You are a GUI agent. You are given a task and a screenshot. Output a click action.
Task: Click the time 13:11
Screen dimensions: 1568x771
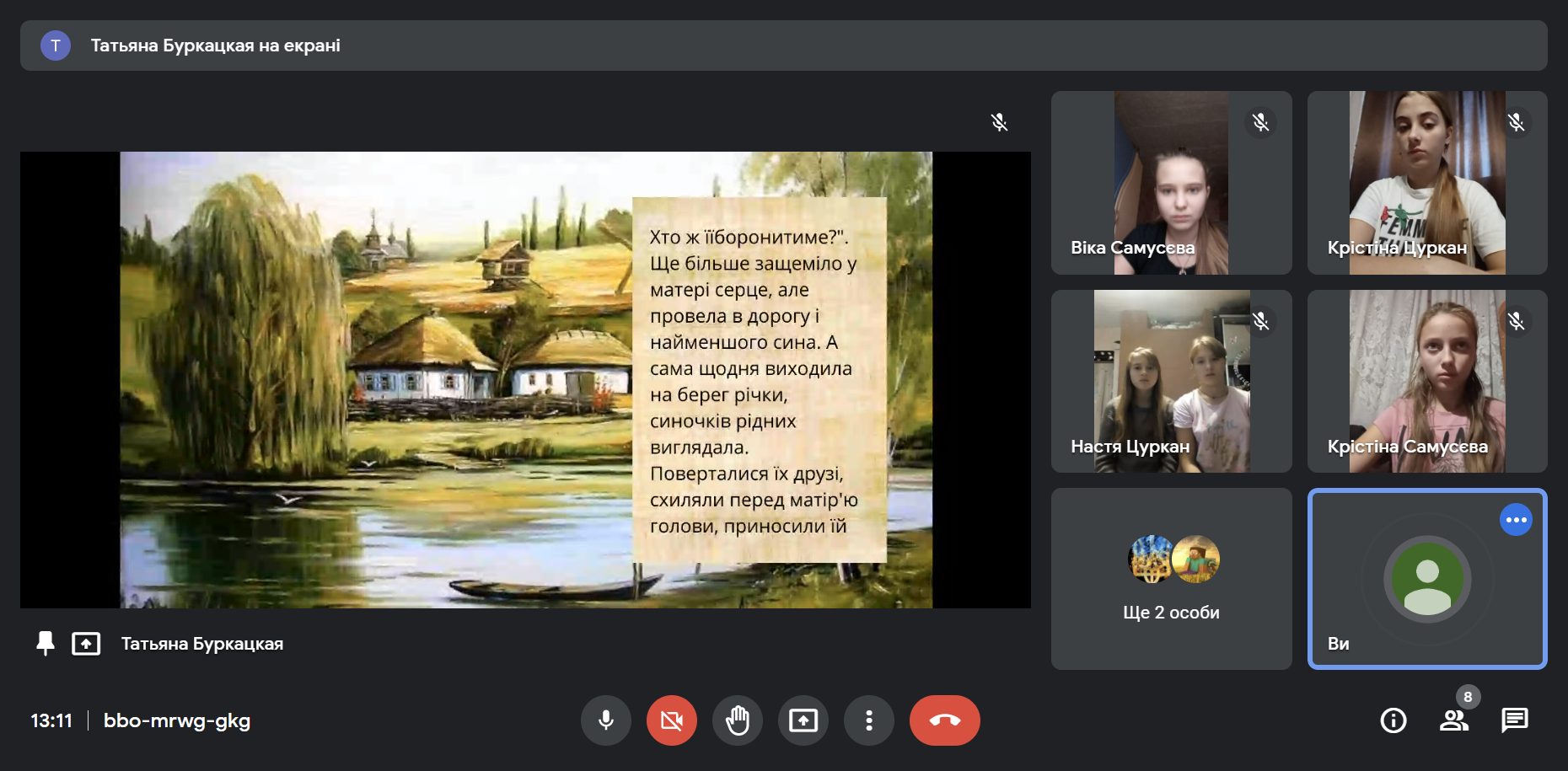pyautogui.click(x=51, y=720)
